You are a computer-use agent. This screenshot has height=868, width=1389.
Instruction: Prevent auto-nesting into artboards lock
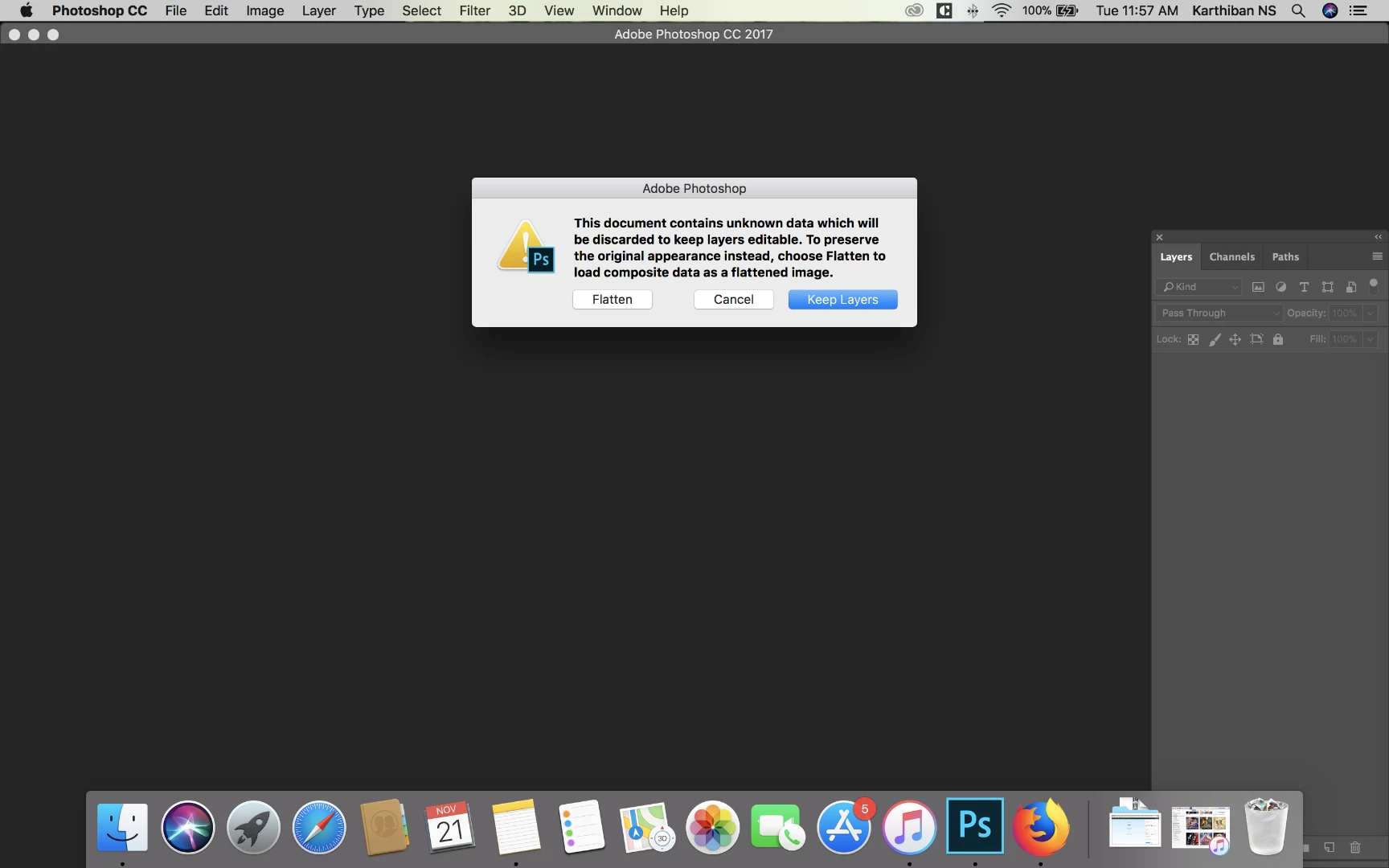[x=1256, y=339]
